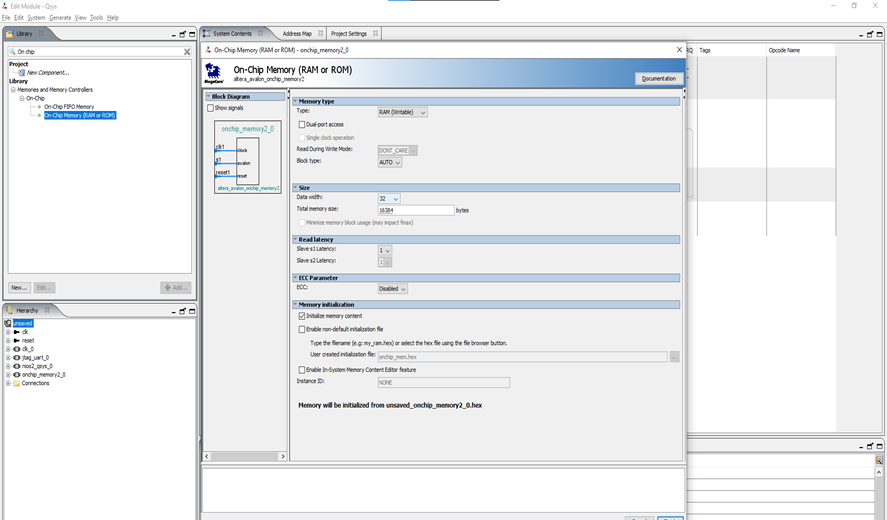Close the Address Map tab via its X icon
This screenshot has width=887, height=520.
pos(320,34)
